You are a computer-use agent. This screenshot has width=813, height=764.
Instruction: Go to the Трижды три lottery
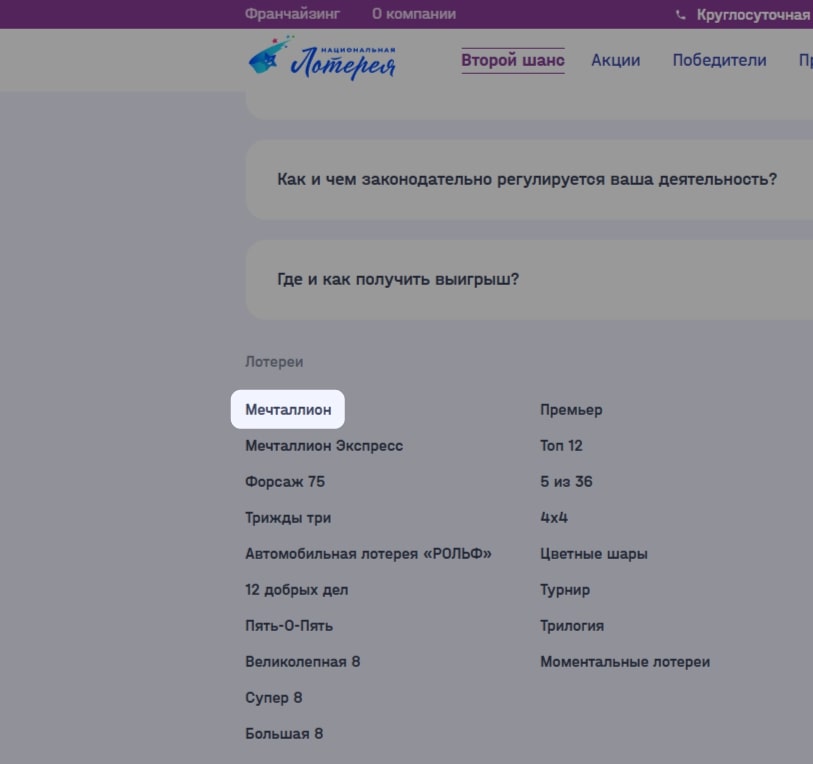point(288,518)
